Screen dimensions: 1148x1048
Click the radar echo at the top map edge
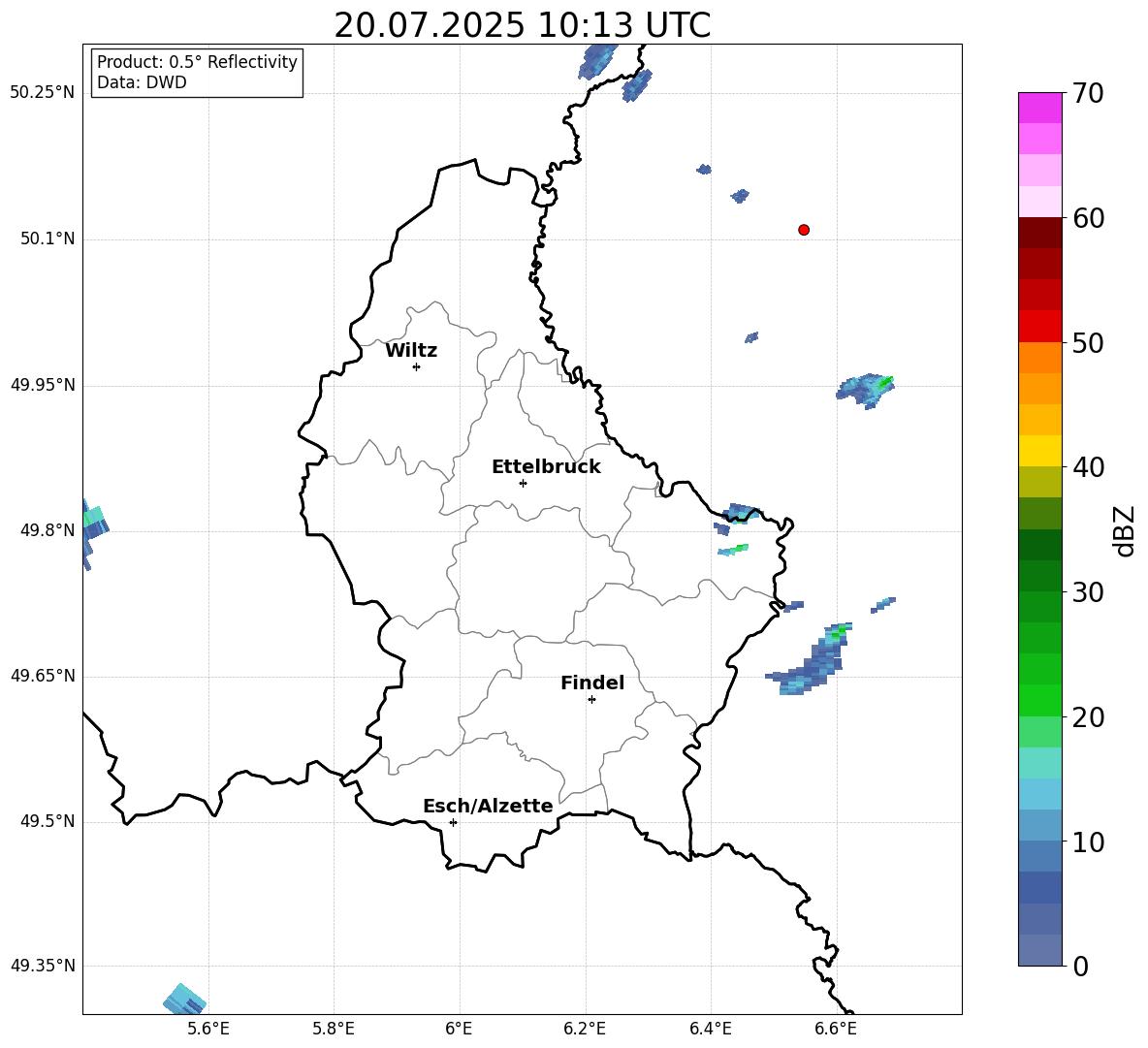pos(597,61)
